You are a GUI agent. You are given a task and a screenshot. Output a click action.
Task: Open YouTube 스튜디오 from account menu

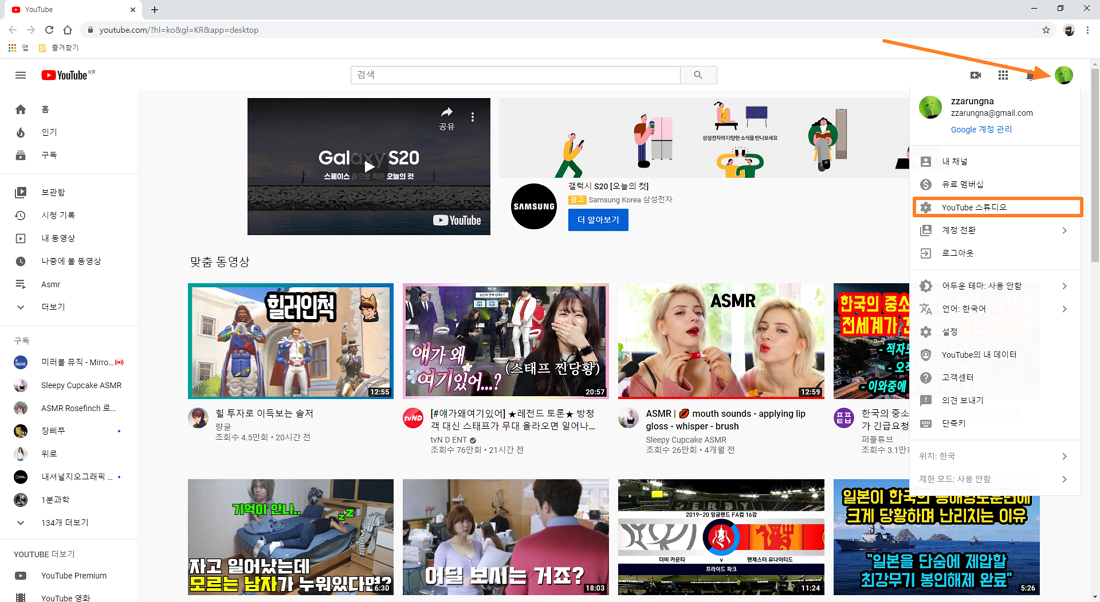coord(997,207)
